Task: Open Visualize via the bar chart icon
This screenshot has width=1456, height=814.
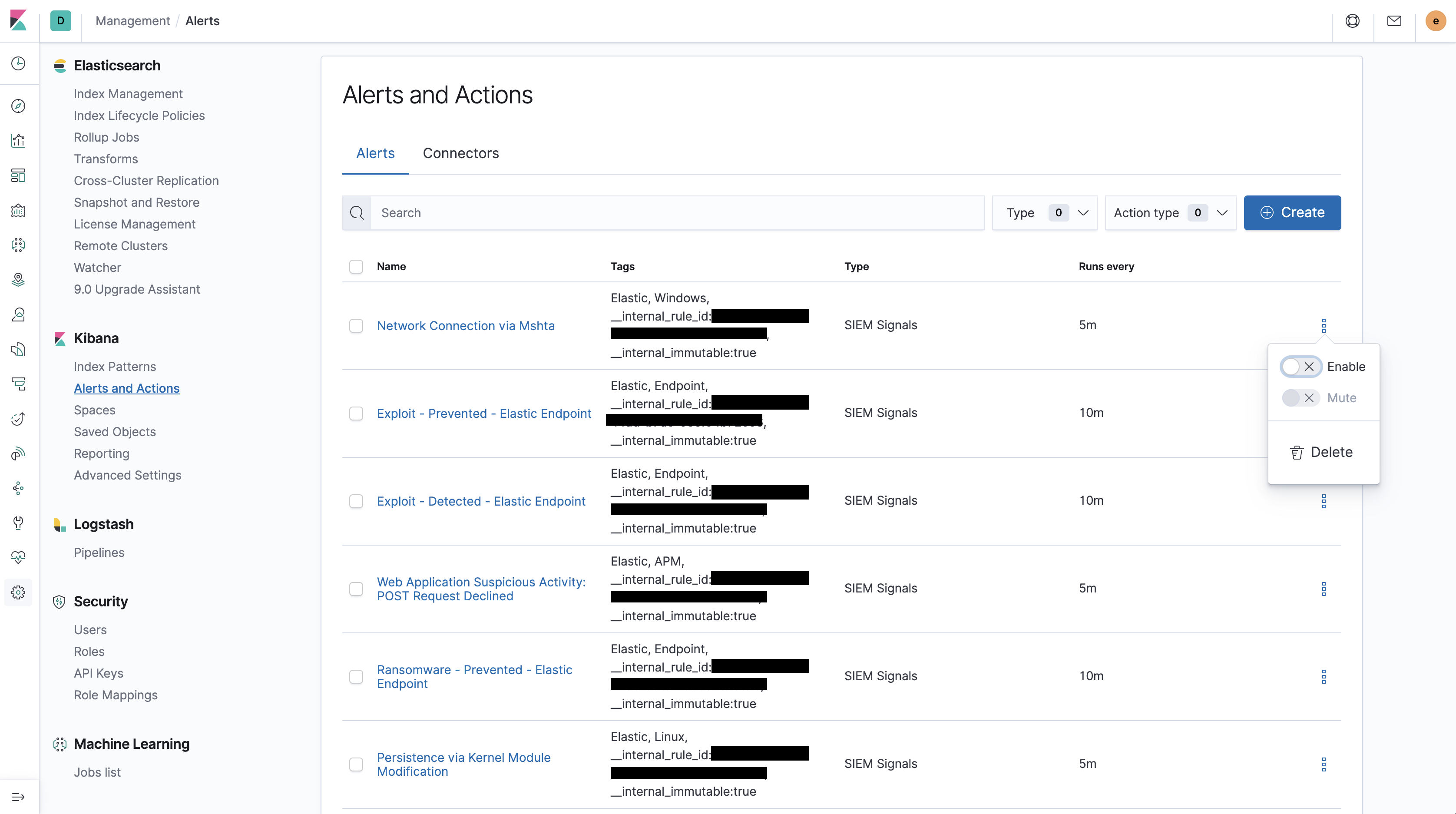Action: point(19,141)
